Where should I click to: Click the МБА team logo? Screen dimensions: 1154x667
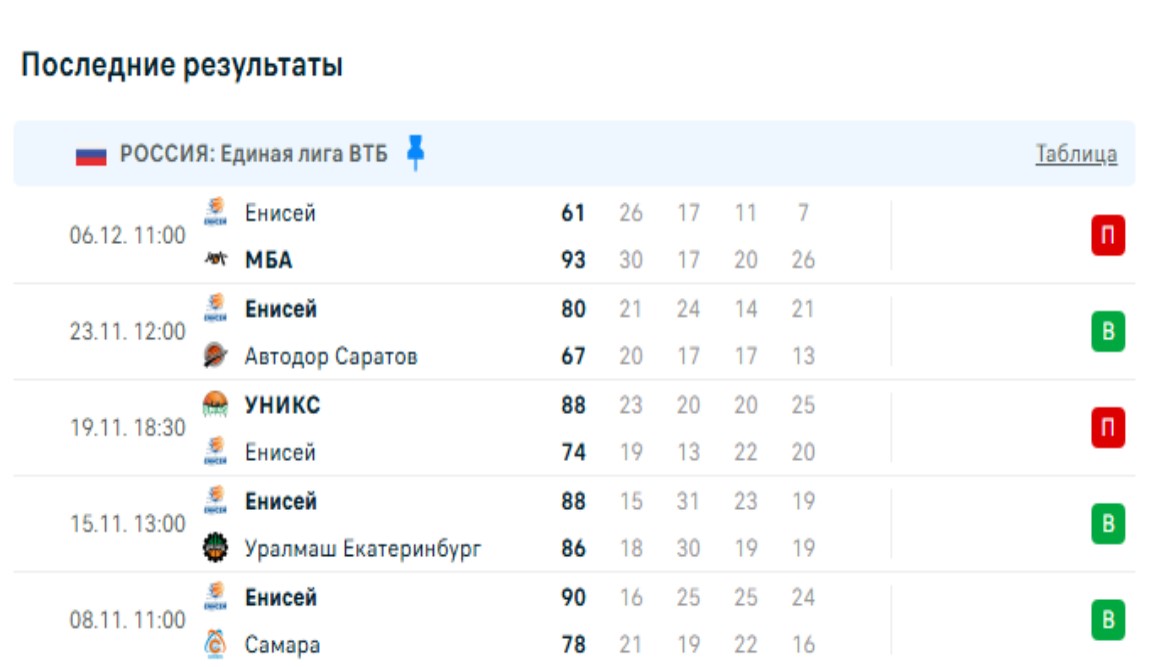[215, 260]
